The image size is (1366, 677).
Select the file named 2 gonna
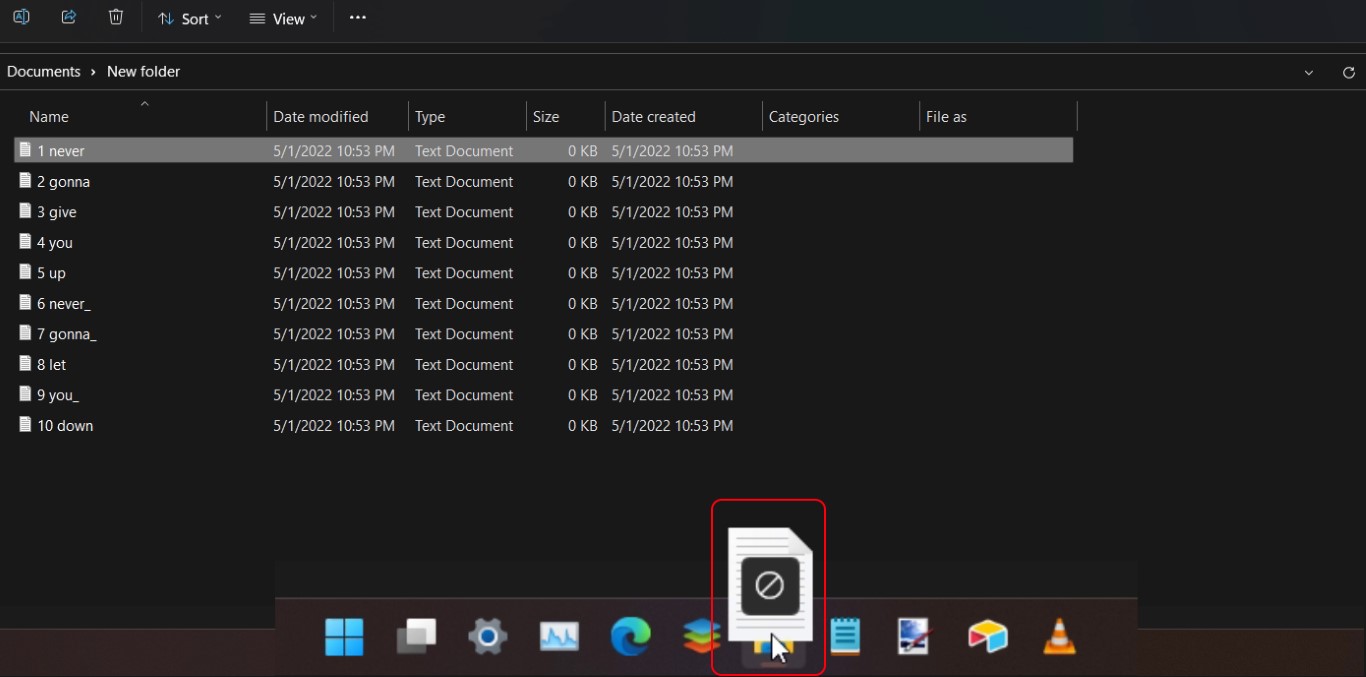click(63, 182)
